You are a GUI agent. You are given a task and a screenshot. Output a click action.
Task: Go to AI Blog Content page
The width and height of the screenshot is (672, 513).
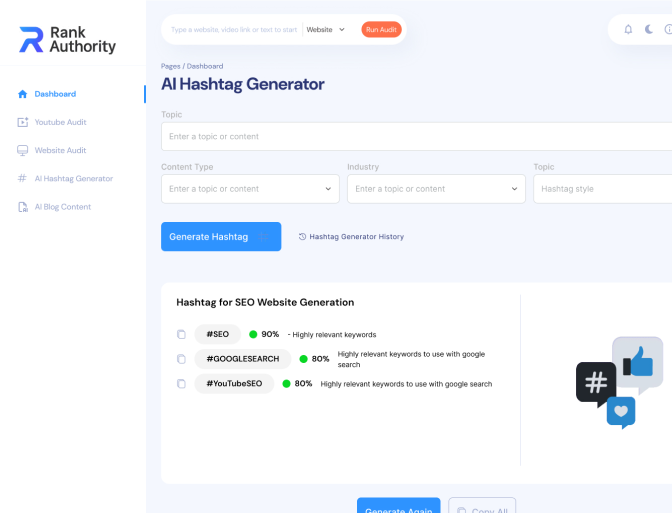click(62, 207)
